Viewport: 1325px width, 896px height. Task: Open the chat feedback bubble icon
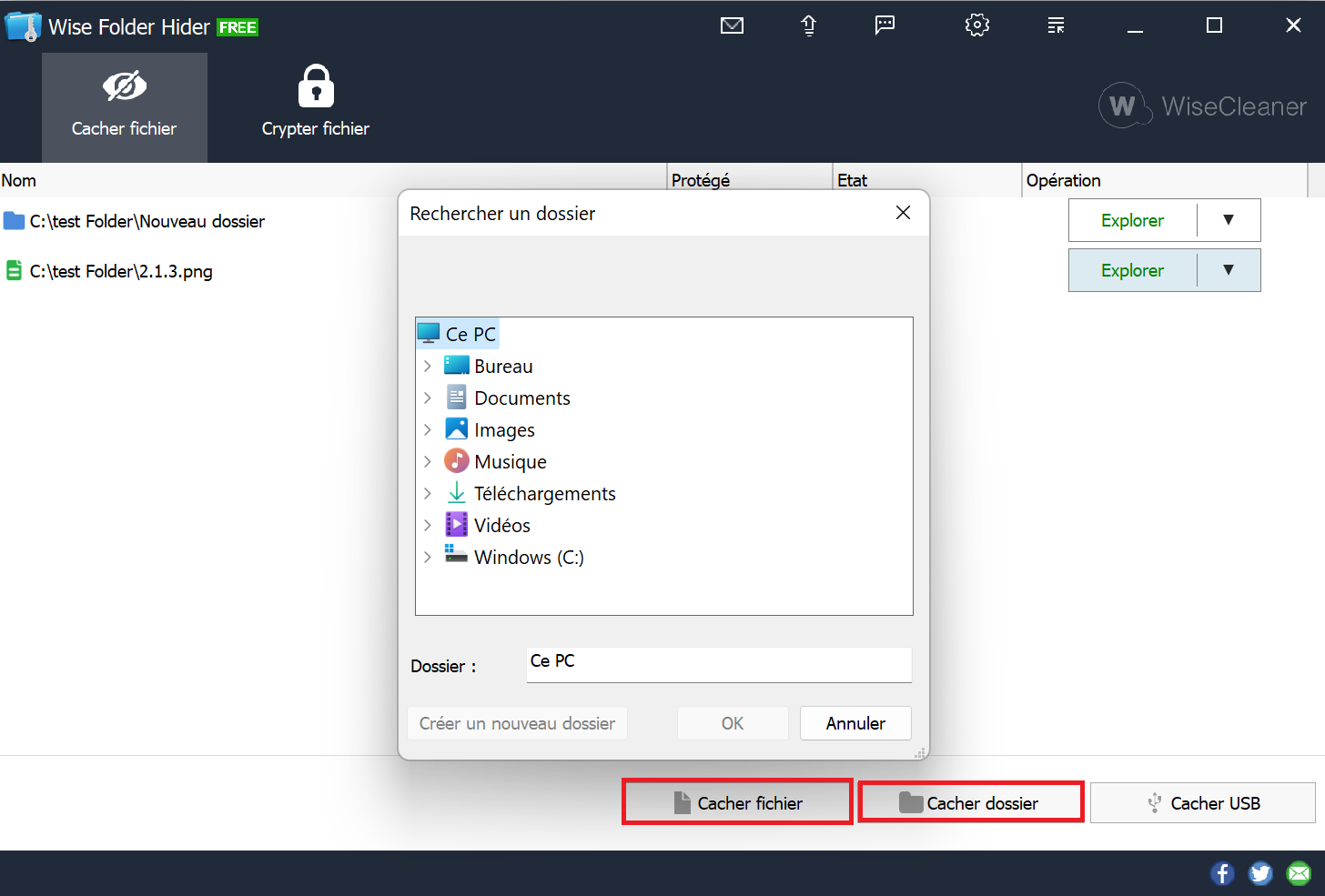[x=885, y=25]
